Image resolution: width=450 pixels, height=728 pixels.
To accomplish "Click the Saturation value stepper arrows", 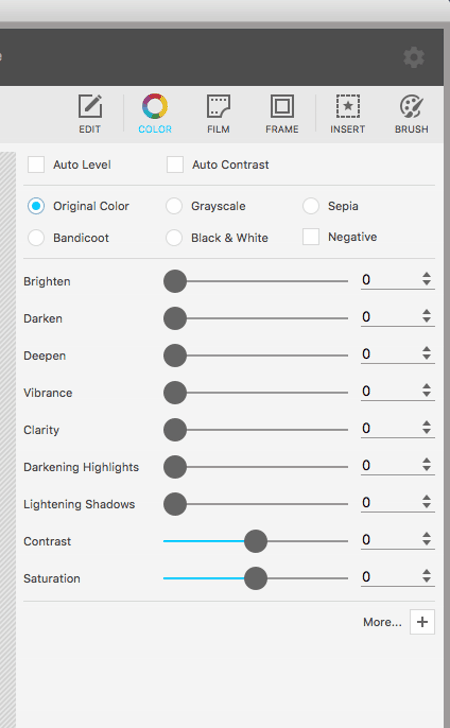I will [x=427, y=576].
